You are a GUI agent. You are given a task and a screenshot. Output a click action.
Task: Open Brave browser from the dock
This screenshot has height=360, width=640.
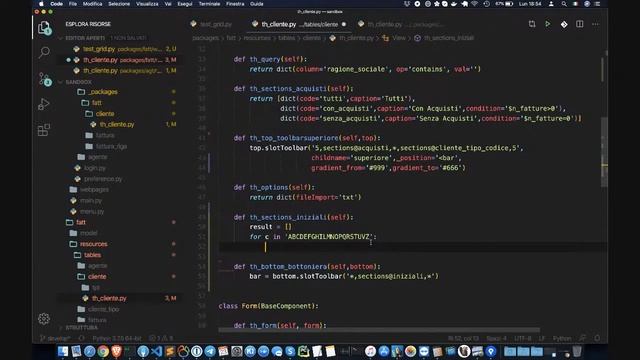(116, 351)
